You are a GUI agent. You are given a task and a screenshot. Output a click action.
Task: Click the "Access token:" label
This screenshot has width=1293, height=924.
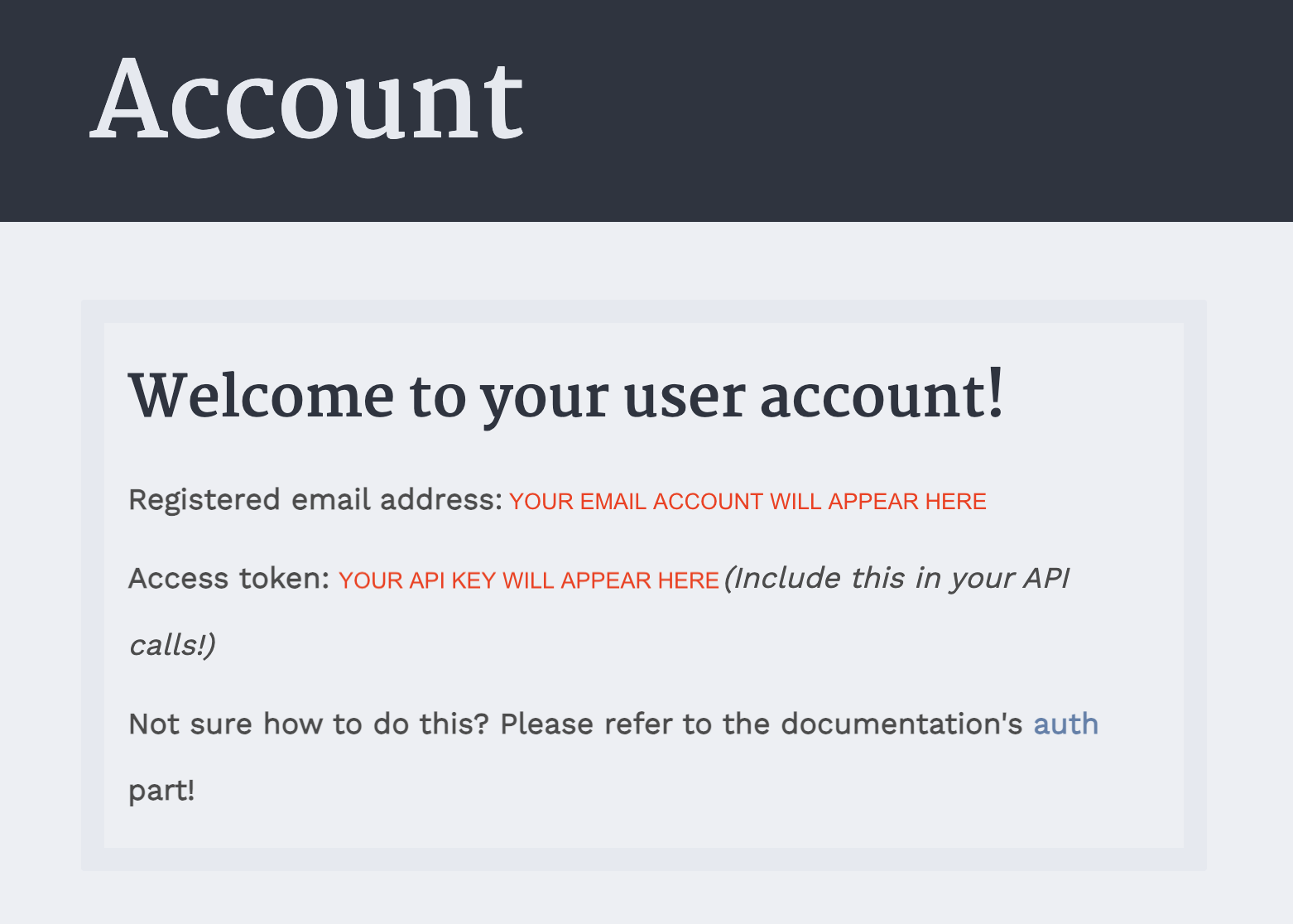(x=229, y=579)
